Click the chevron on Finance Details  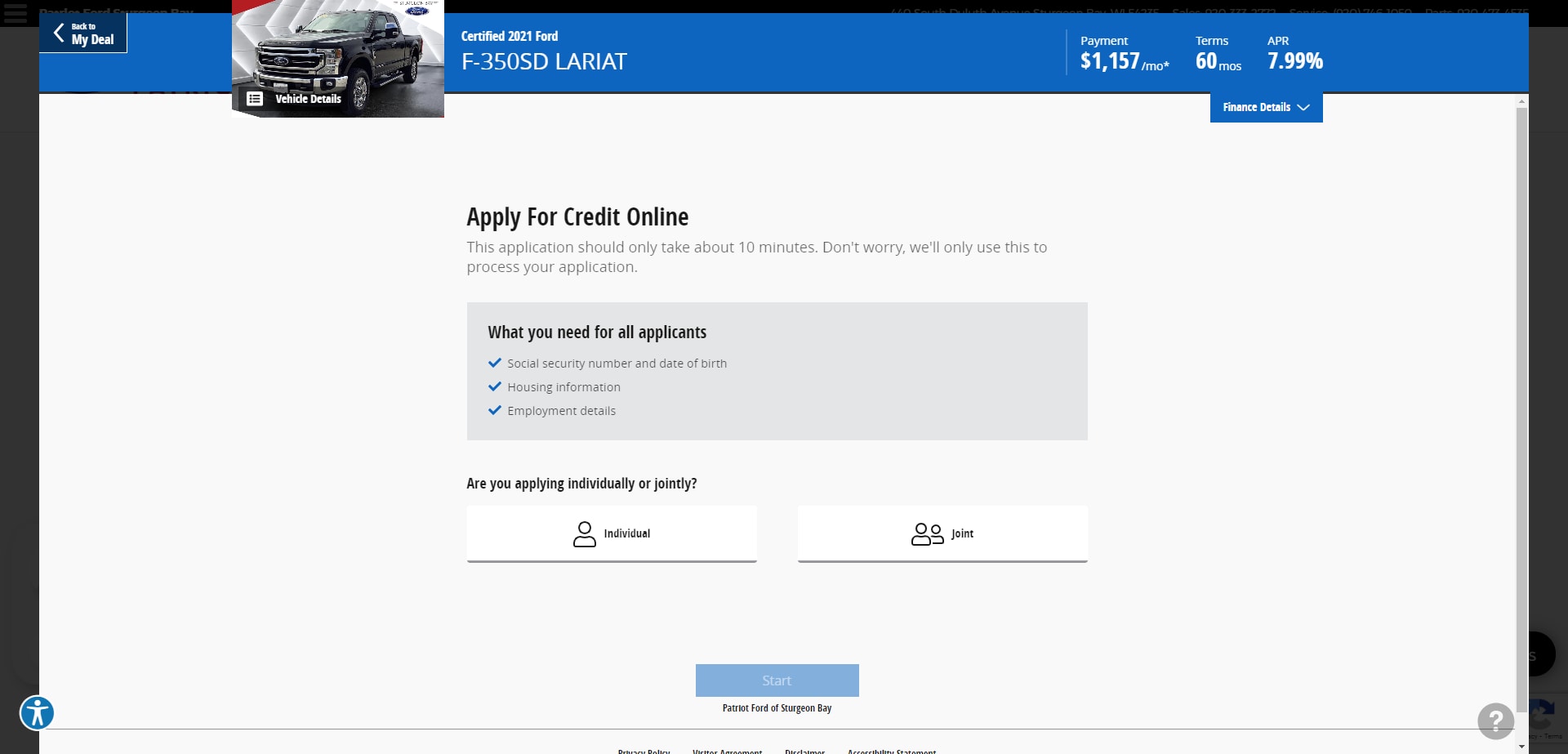(1303, 108)
